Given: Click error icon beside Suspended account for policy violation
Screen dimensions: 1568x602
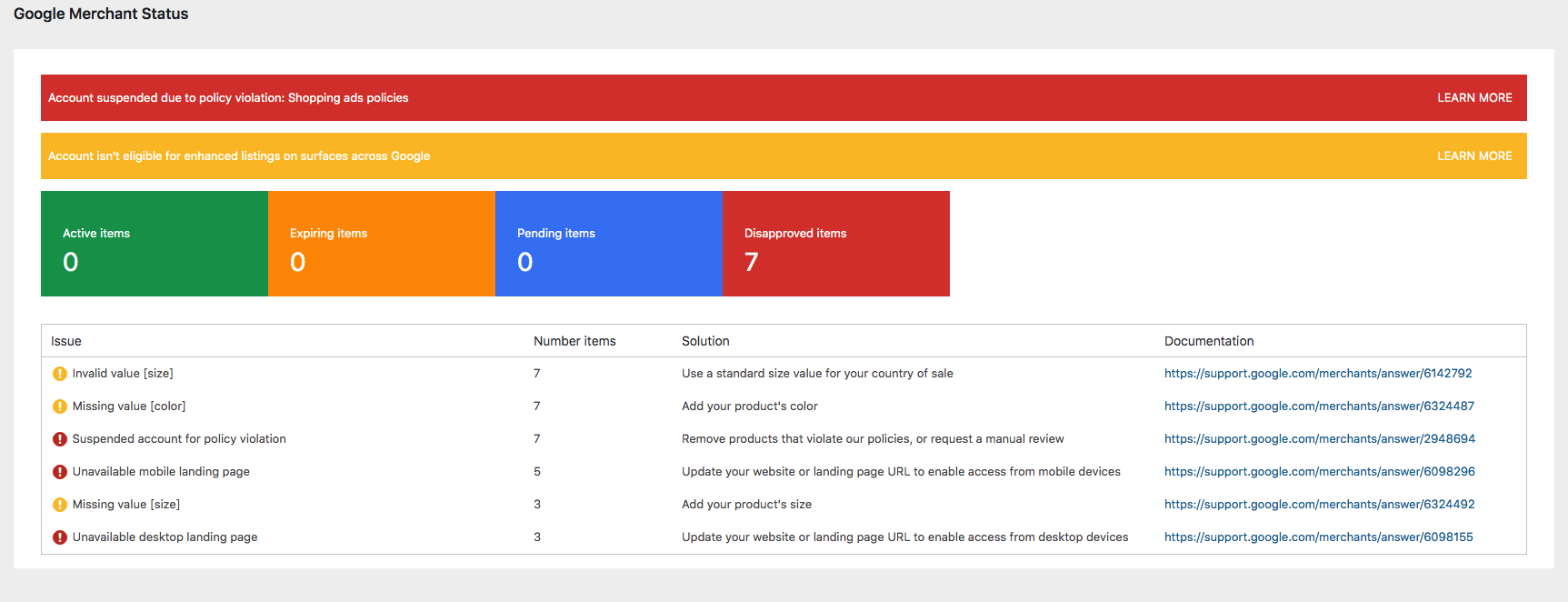Looking at the screenshot, I should click(60, 439).
